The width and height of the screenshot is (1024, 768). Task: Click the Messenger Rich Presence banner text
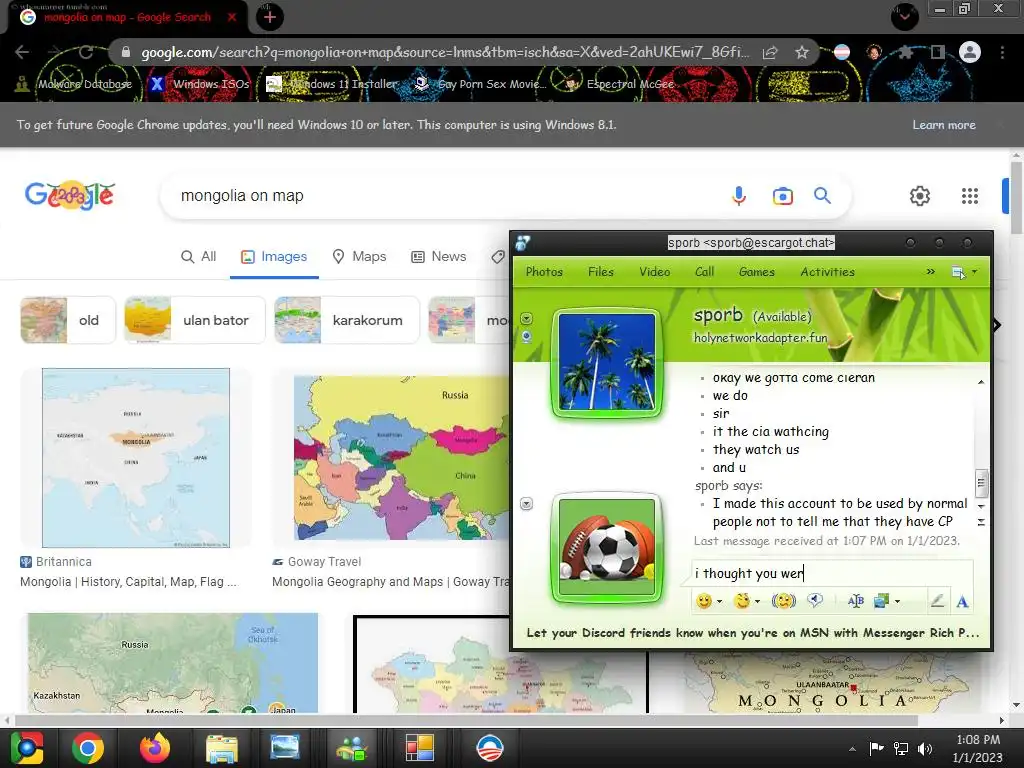pos(752,632)
